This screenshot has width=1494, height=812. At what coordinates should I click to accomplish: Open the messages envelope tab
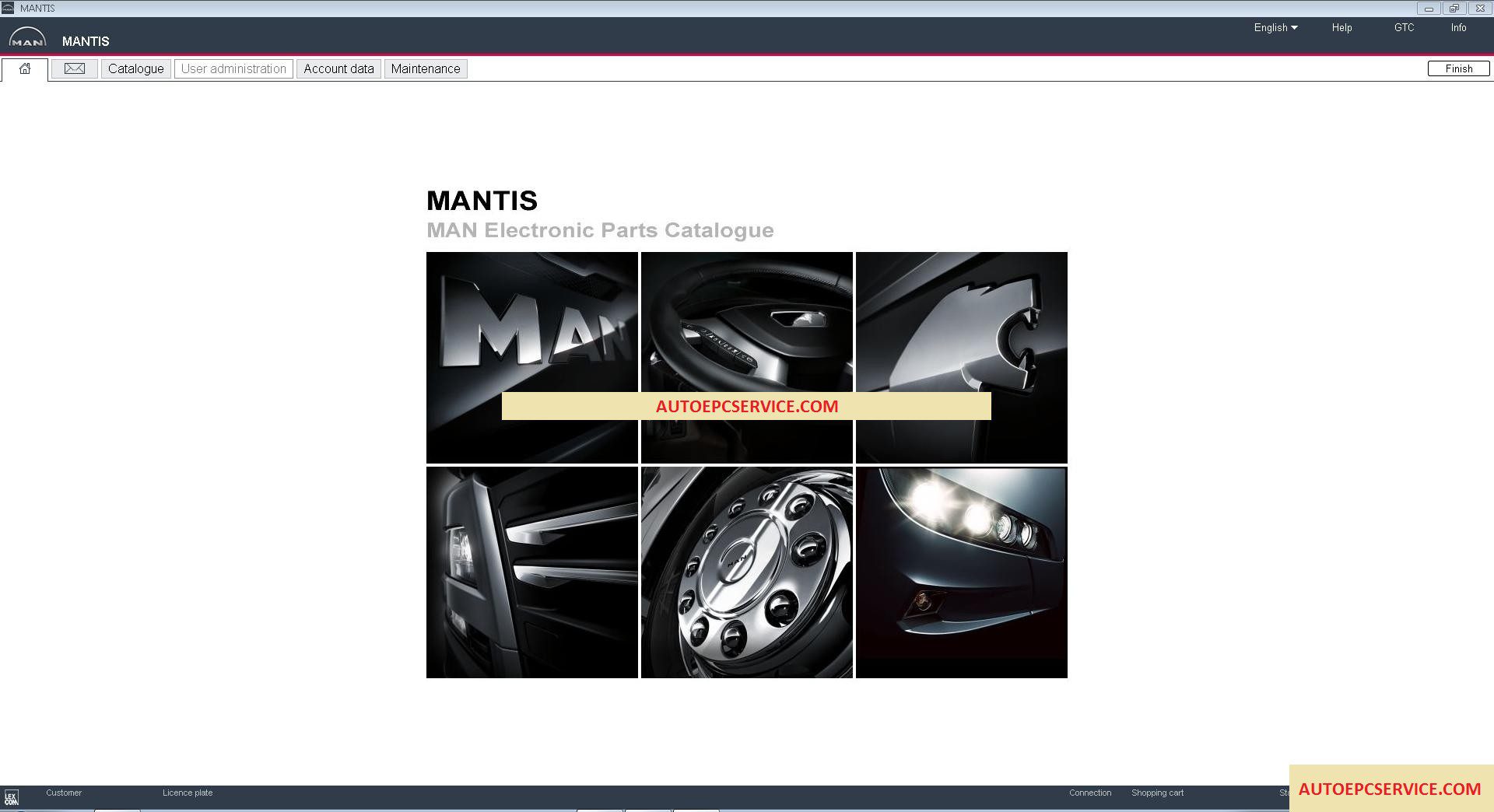[x=75, y=68]
